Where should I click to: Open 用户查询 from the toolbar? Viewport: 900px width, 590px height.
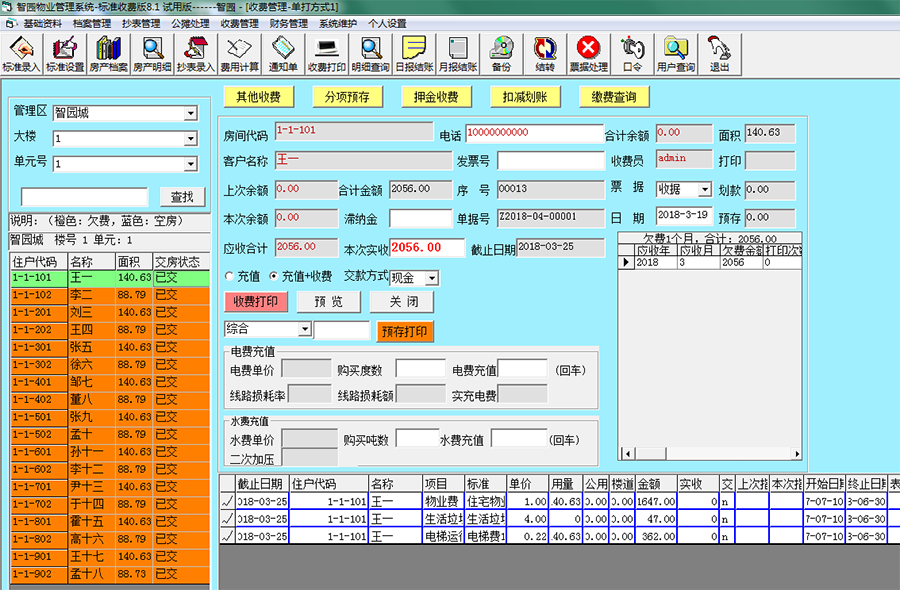(676, 54)
